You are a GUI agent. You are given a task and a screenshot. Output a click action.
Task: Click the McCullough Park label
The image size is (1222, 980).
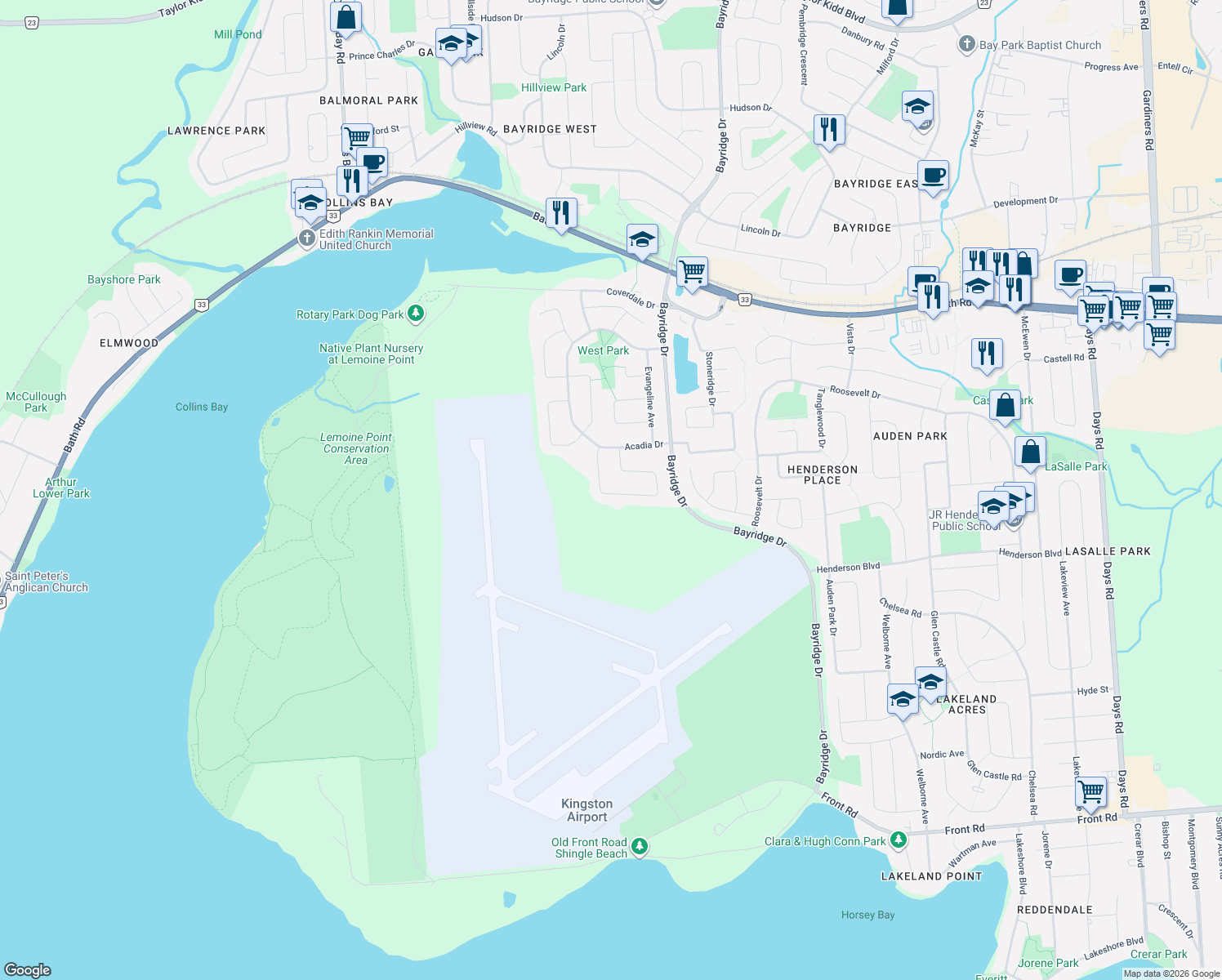[36, 402]
